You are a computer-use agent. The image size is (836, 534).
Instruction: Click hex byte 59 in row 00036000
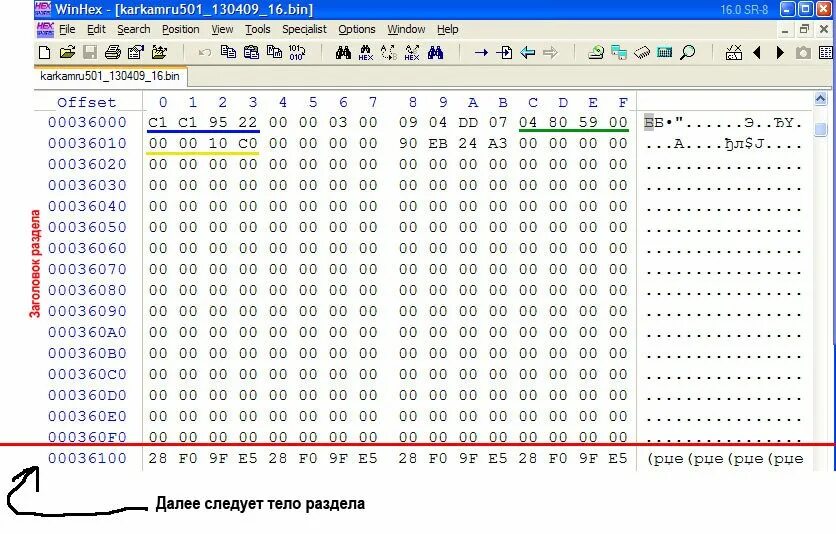coord(588,123)
